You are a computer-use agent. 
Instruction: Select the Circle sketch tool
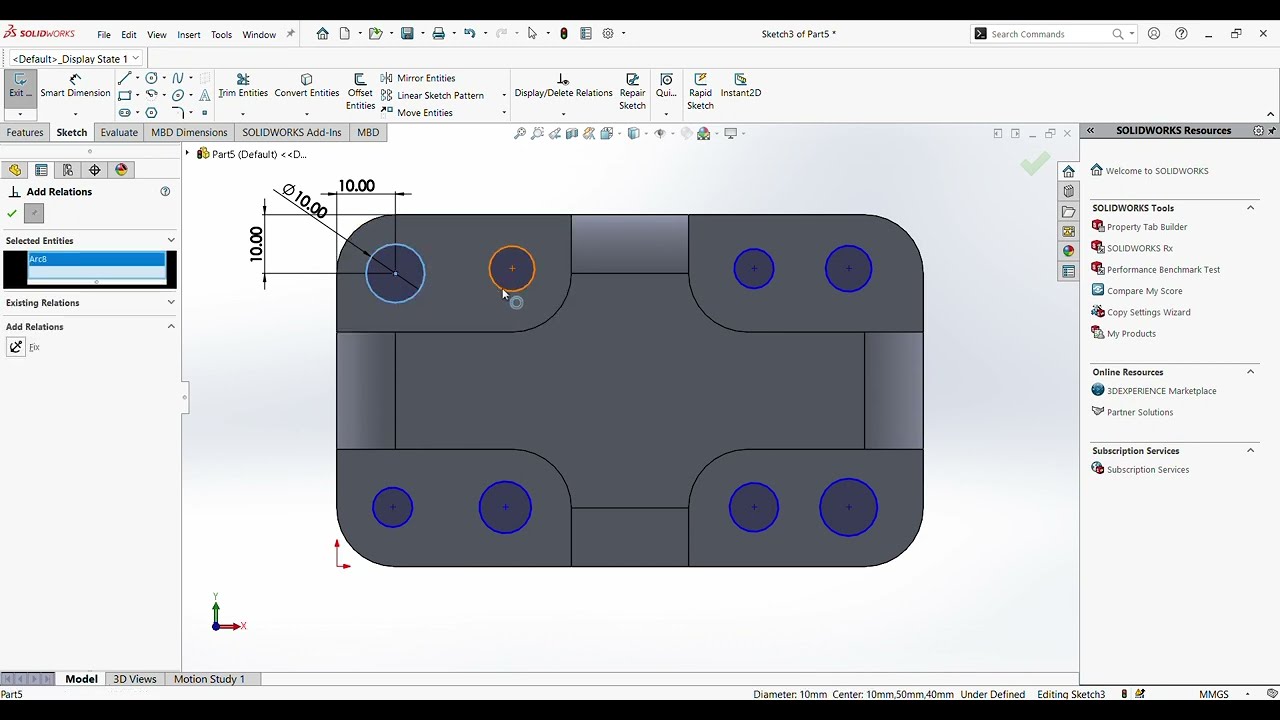[x=151, y=78]
